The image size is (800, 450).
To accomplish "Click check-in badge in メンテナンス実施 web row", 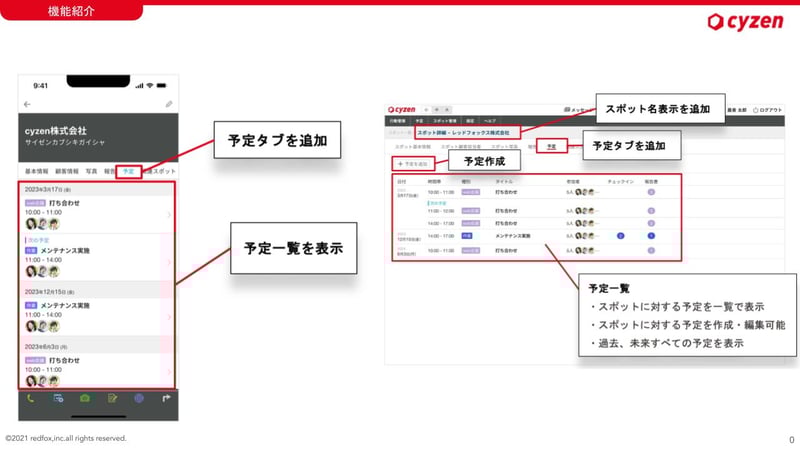I will pyautogui.click(x=620, y=236).
